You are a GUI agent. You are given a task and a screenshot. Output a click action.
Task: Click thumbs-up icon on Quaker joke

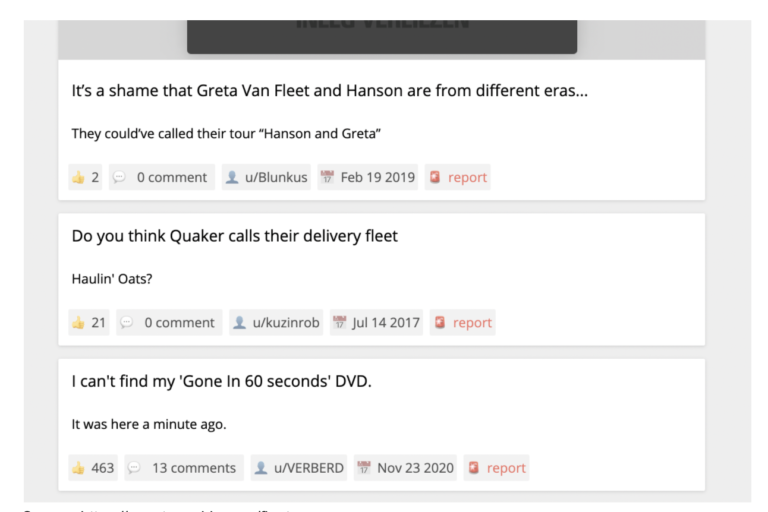pyautogui.click(x=78, y=323)
